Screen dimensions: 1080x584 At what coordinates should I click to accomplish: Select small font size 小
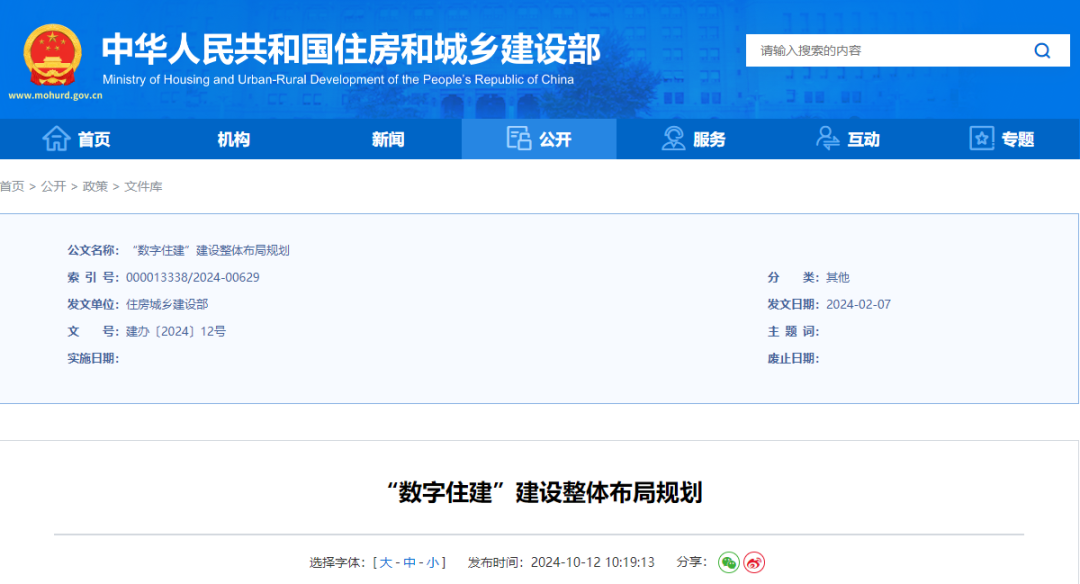(x=432, y=563)
